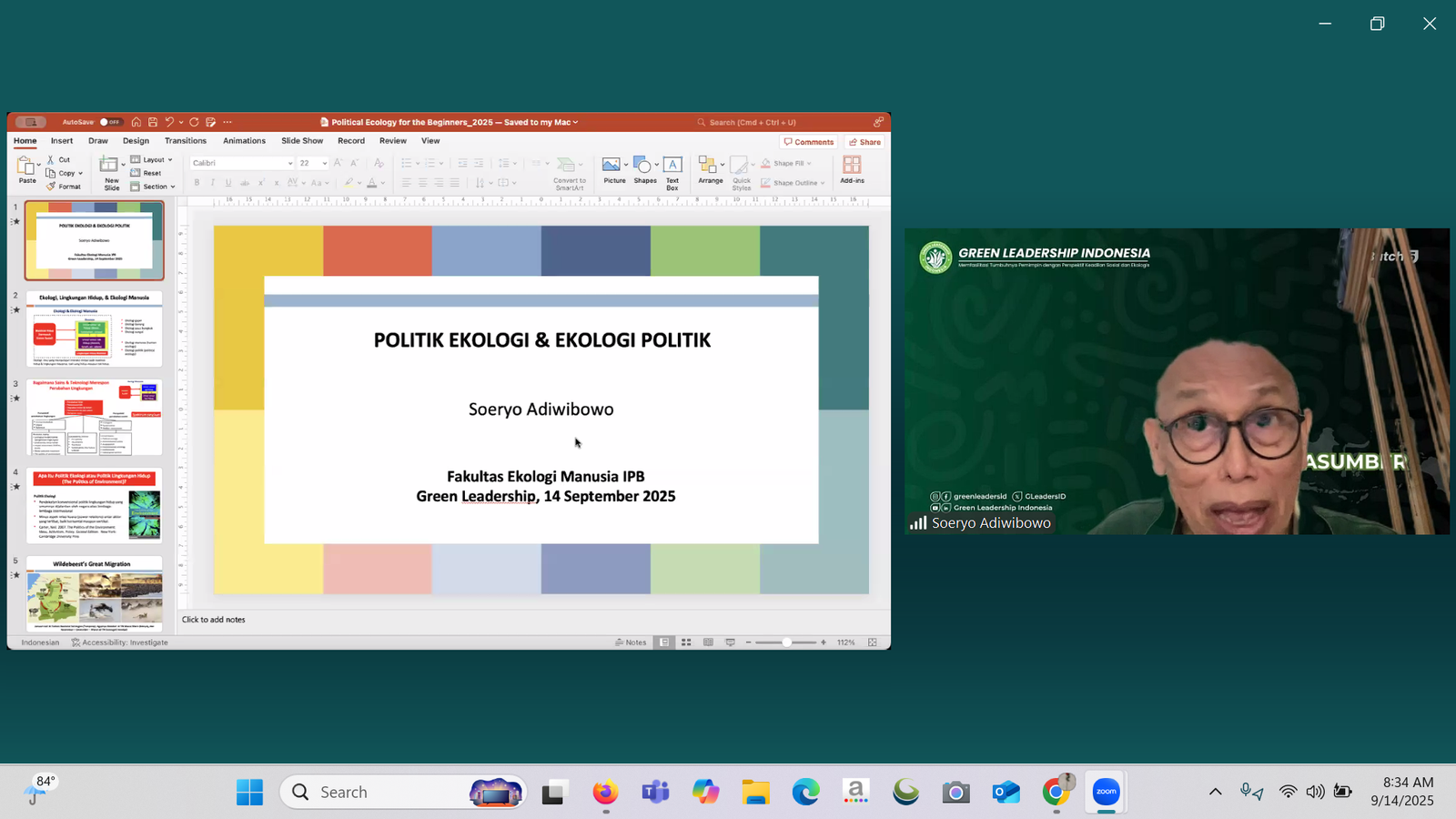Screen dimensions: 1456x819
Task: Switch to Normal view in status bar
Action: pos(664,642)
